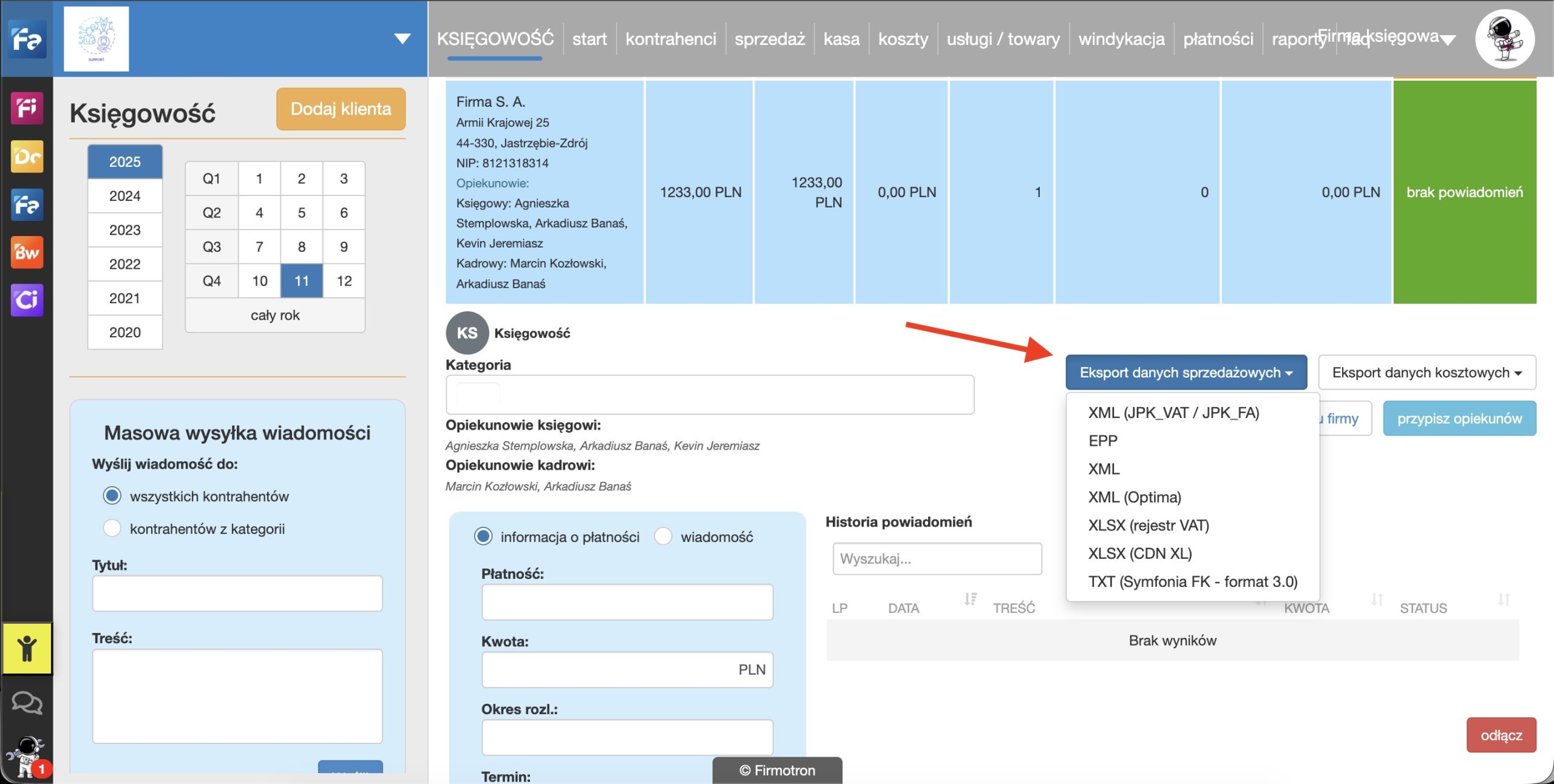Image resolution: width=1554 pixels, height=784 pixels.
Task: Choose 'XML (Optima)' export format
Action: click(1134, 497)
